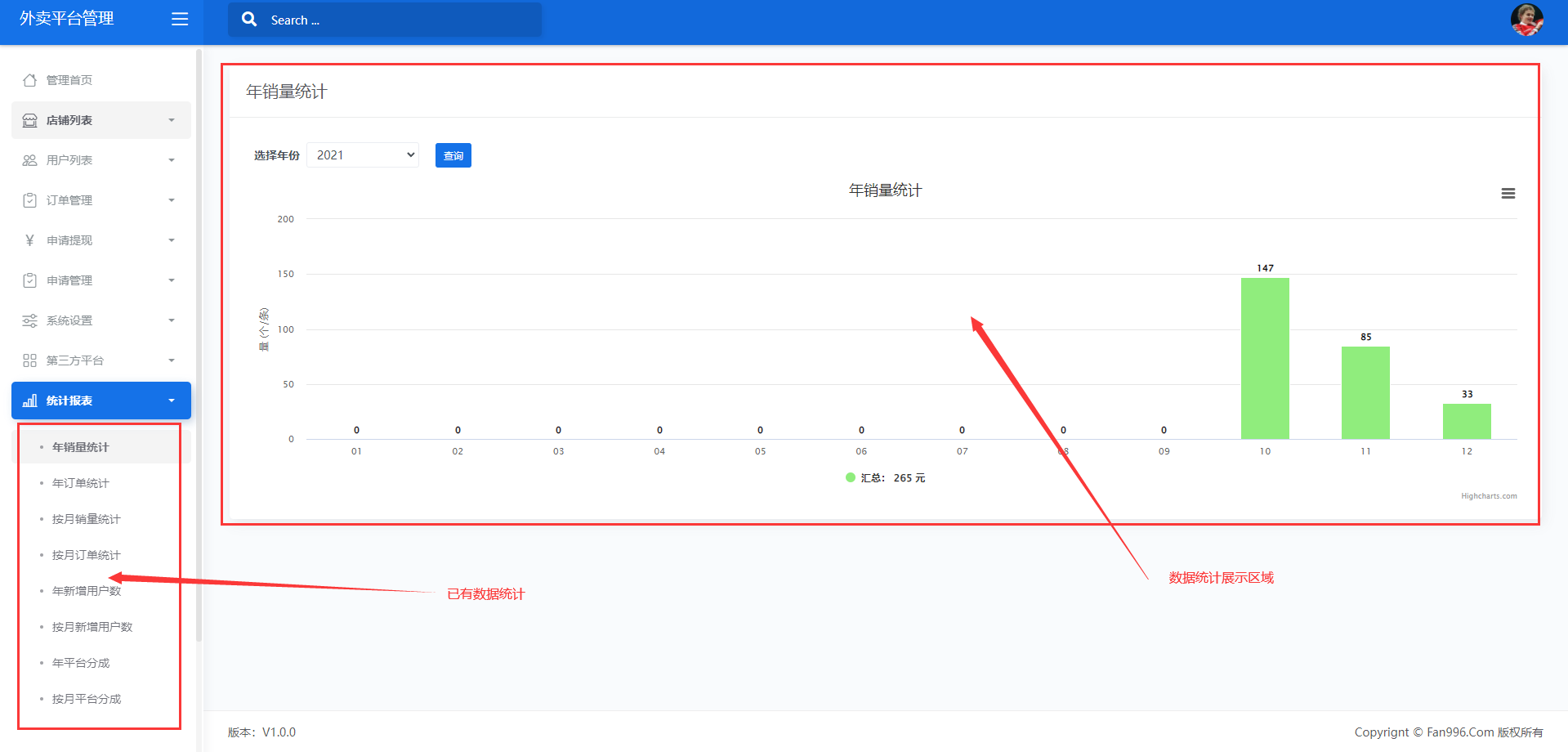Select 年销量统计 in the sidebar

pyautogui.click(x=80, y=447)
